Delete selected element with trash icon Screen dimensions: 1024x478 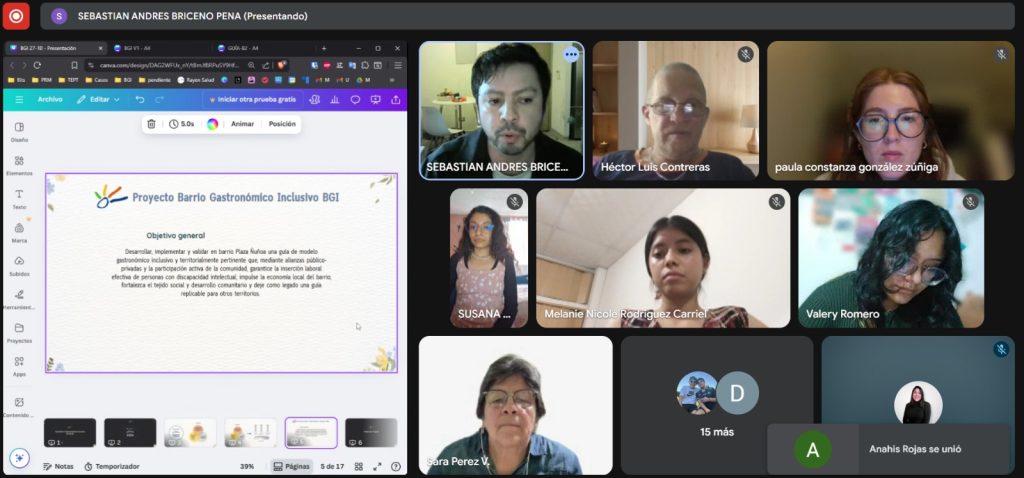[x=151, y=124]
